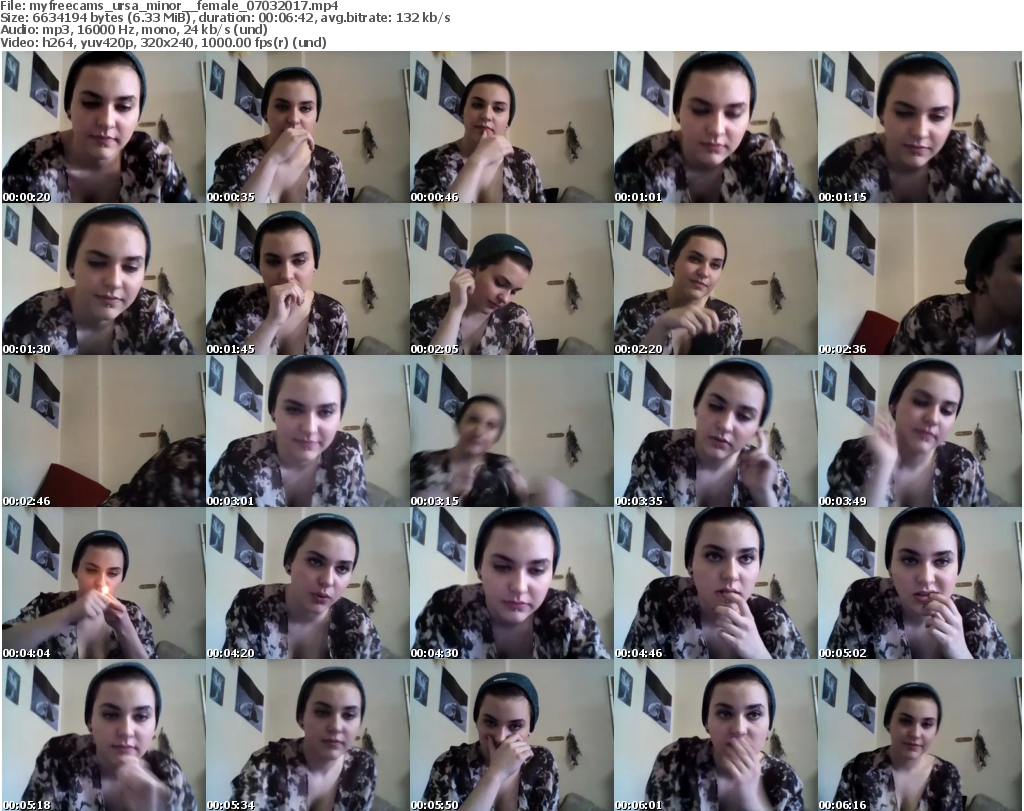Open the frame stamped 00:01:30
Image resolution: width=1024 pixels, height=811 pixels.
(103, 279)
